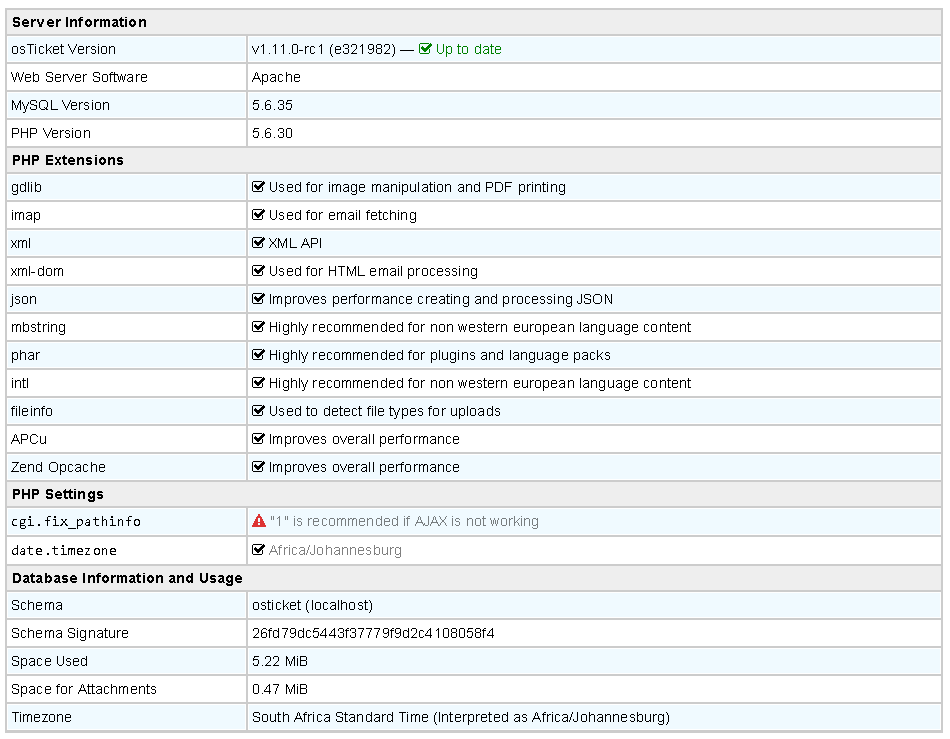
Task: Click Database Information and Usage header
Action: tap(127, 578)
